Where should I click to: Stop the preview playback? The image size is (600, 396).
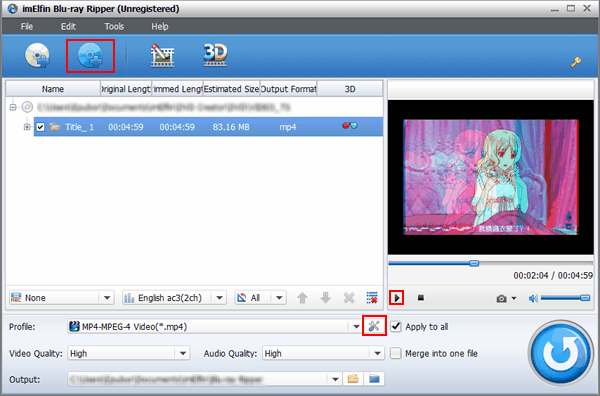(421, 297)
